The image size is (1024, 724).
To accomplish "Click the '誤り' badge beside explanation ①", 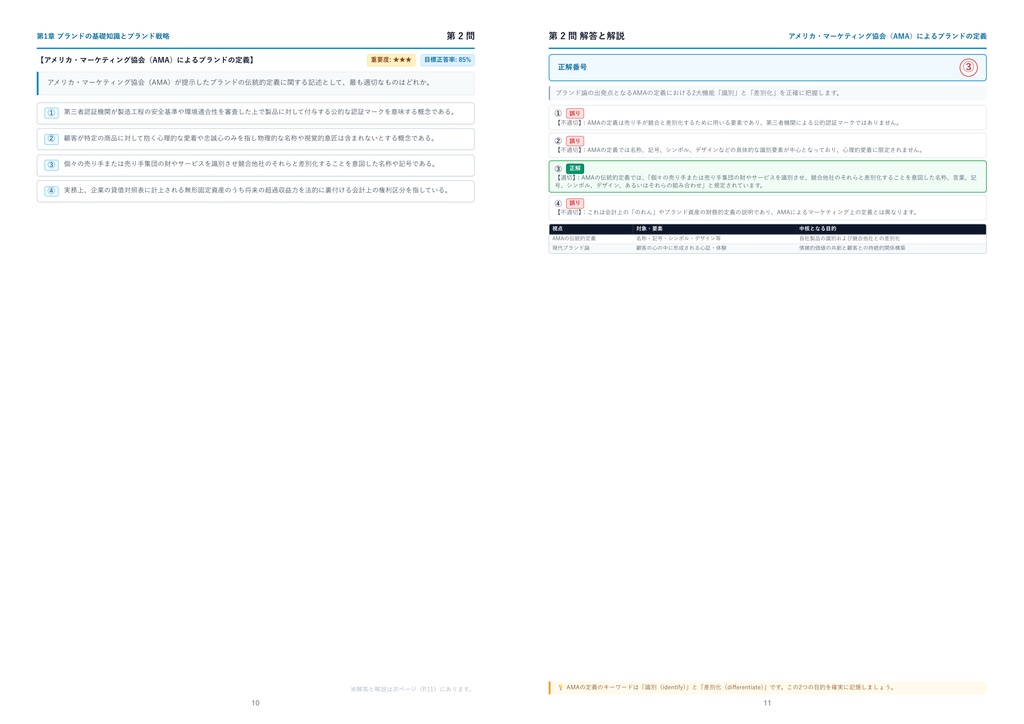I will click(x=575, y=114).
